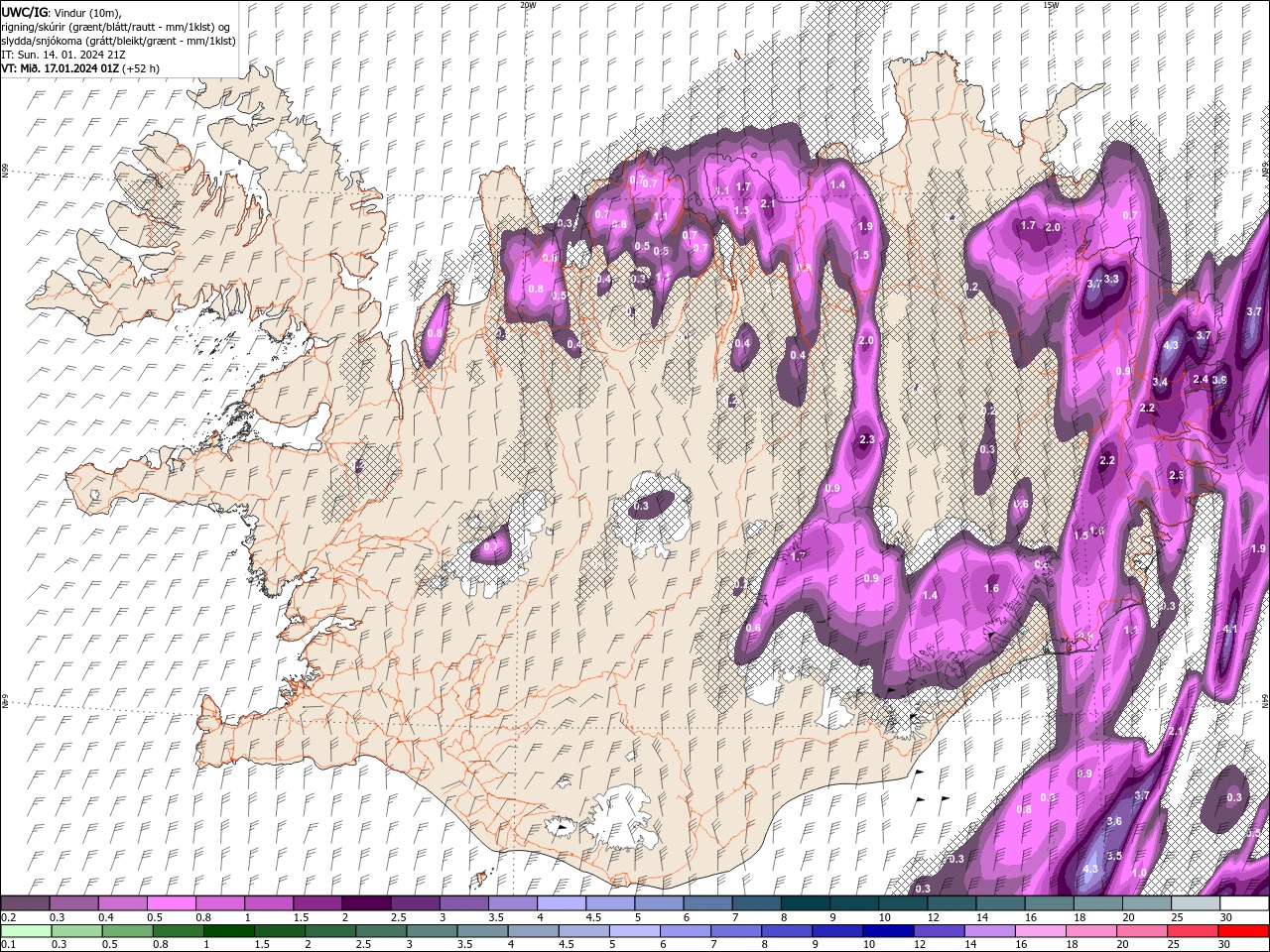Click the '15W' longitude label at the top

pos(1051,5)
